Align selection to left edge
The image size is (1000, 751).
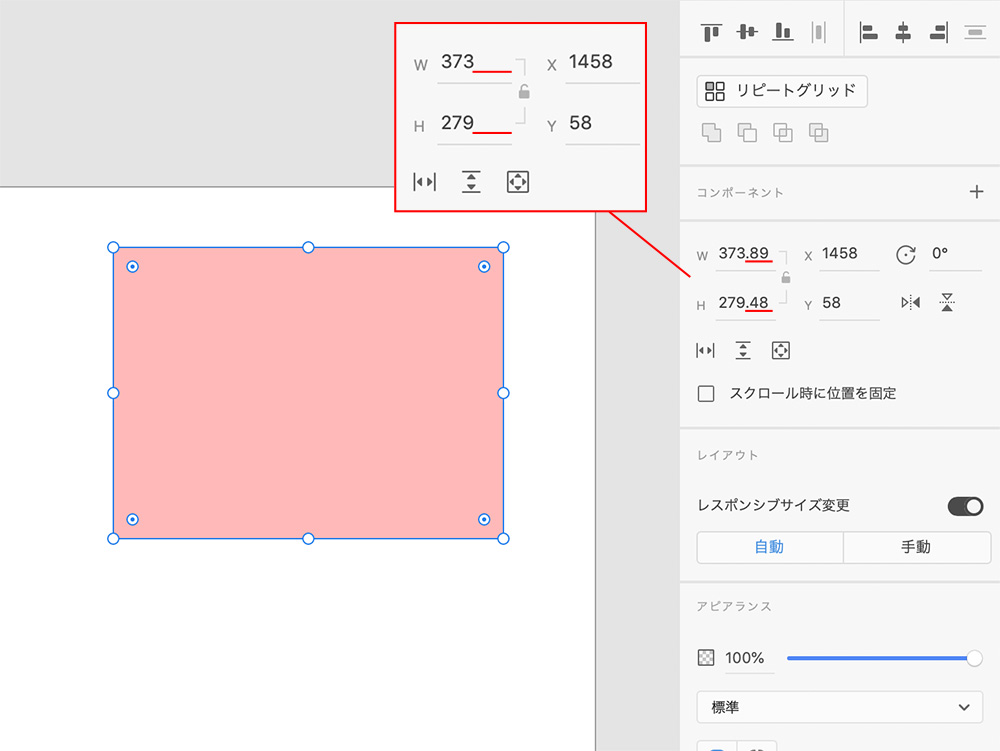[869, 32]
